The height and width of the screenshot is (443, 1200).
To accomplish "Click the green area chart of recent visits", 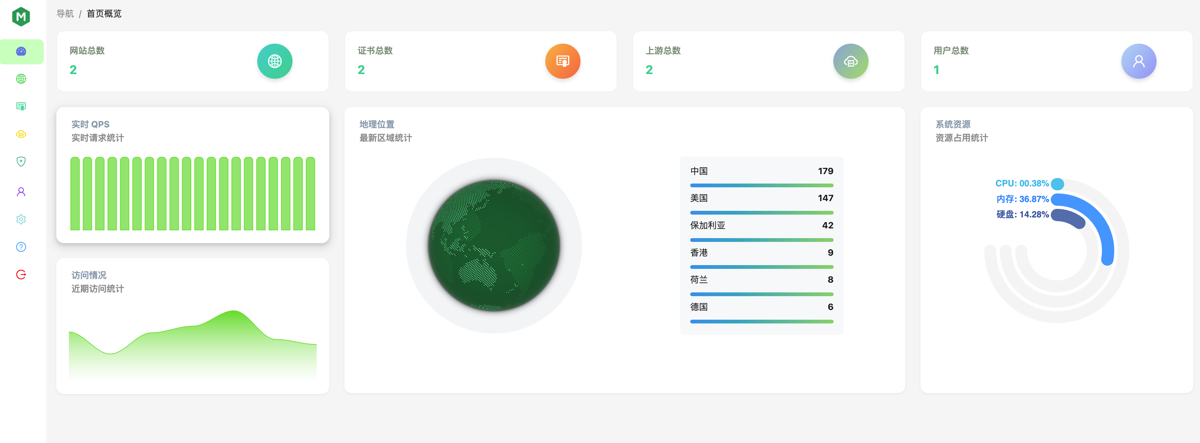I will coord(193,345).
